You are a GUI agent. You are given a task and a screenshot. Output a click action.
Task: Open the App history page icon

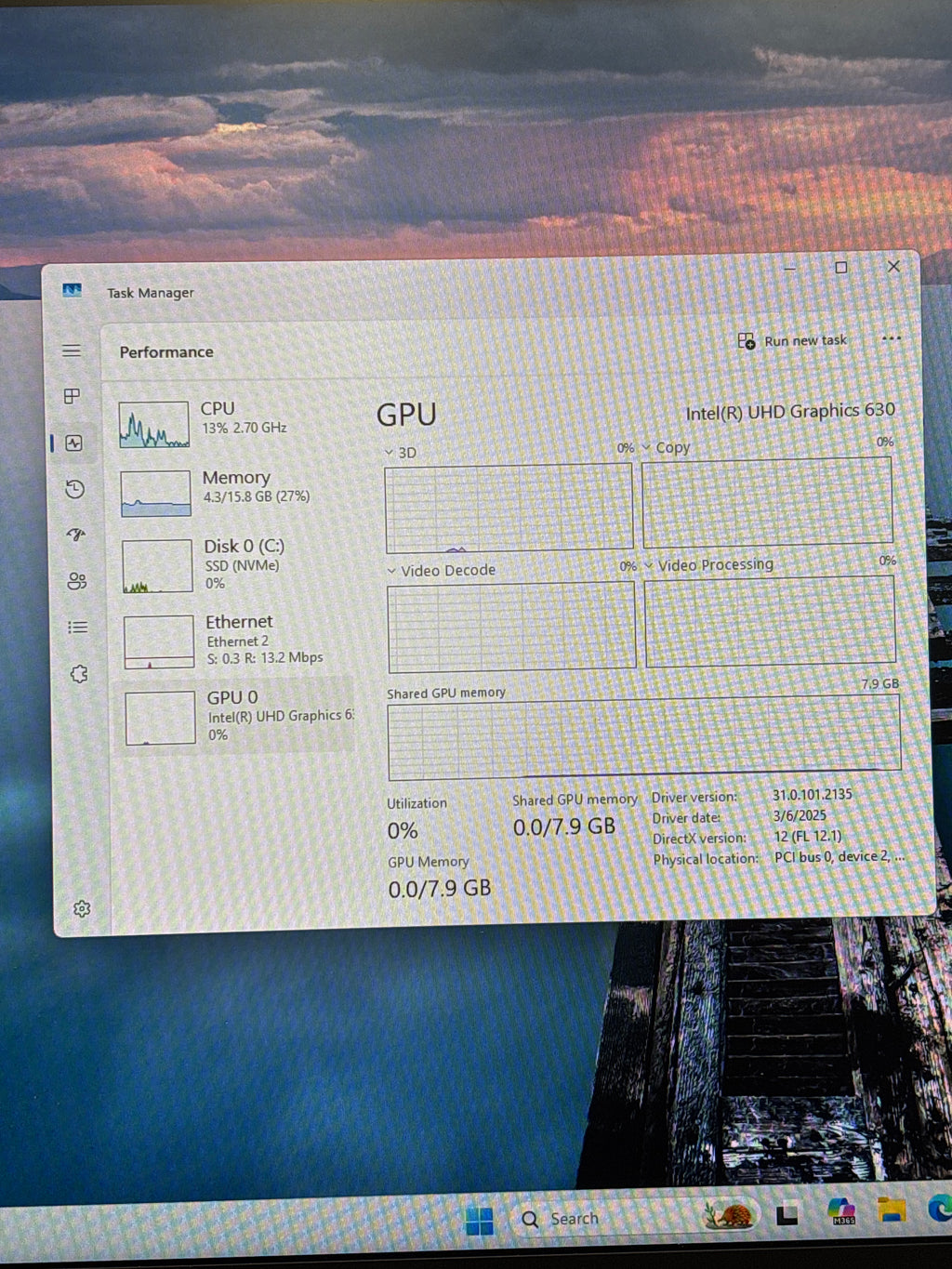click(x=75, y=489)
